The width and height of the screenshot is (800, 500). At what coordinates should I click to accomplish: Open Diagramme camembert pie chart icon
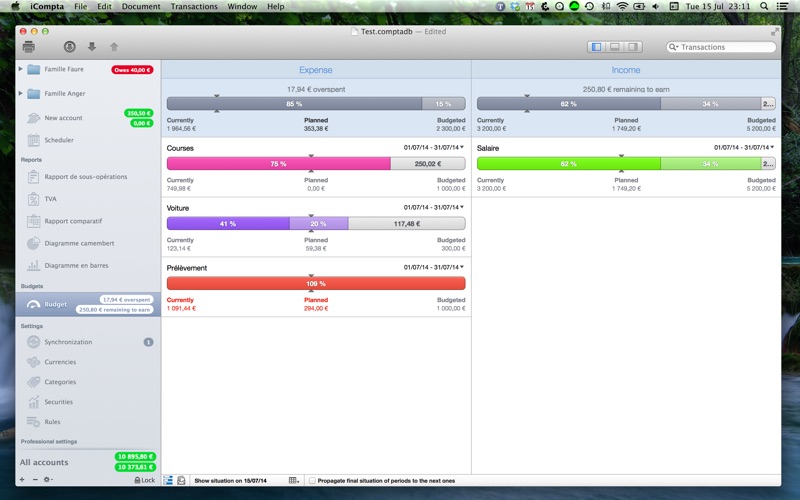click(34, 243)
